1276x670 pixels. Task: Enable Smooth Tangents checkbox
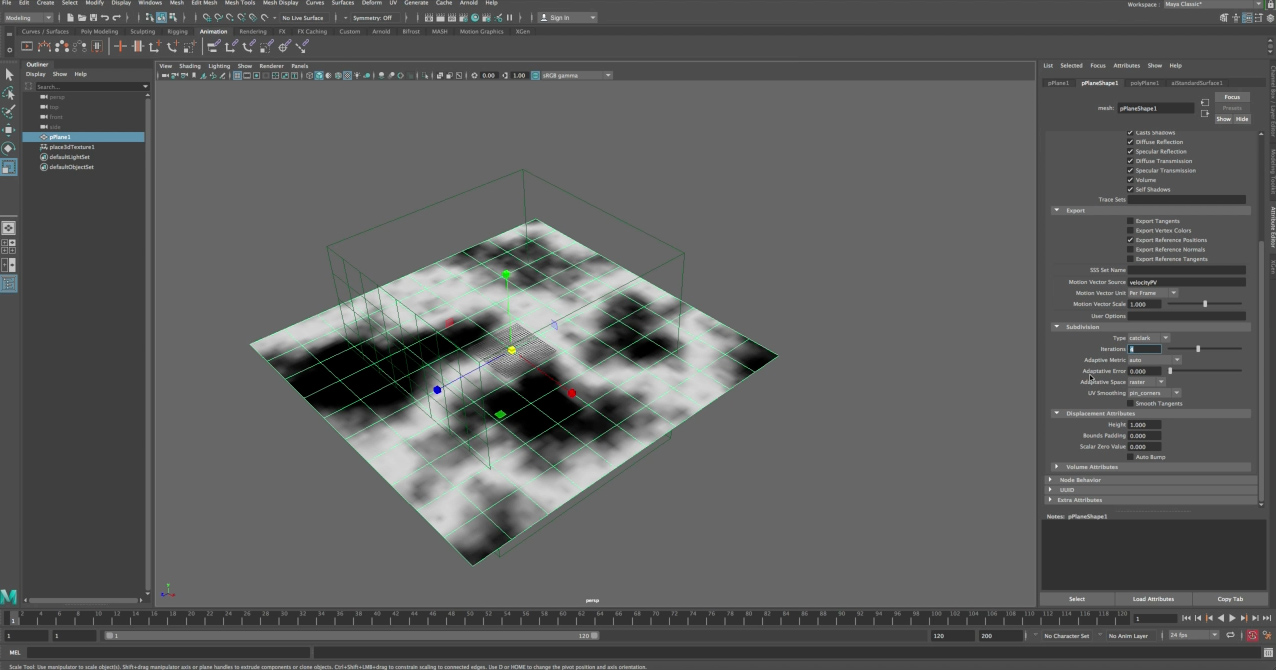click(x=1131, y=403)
